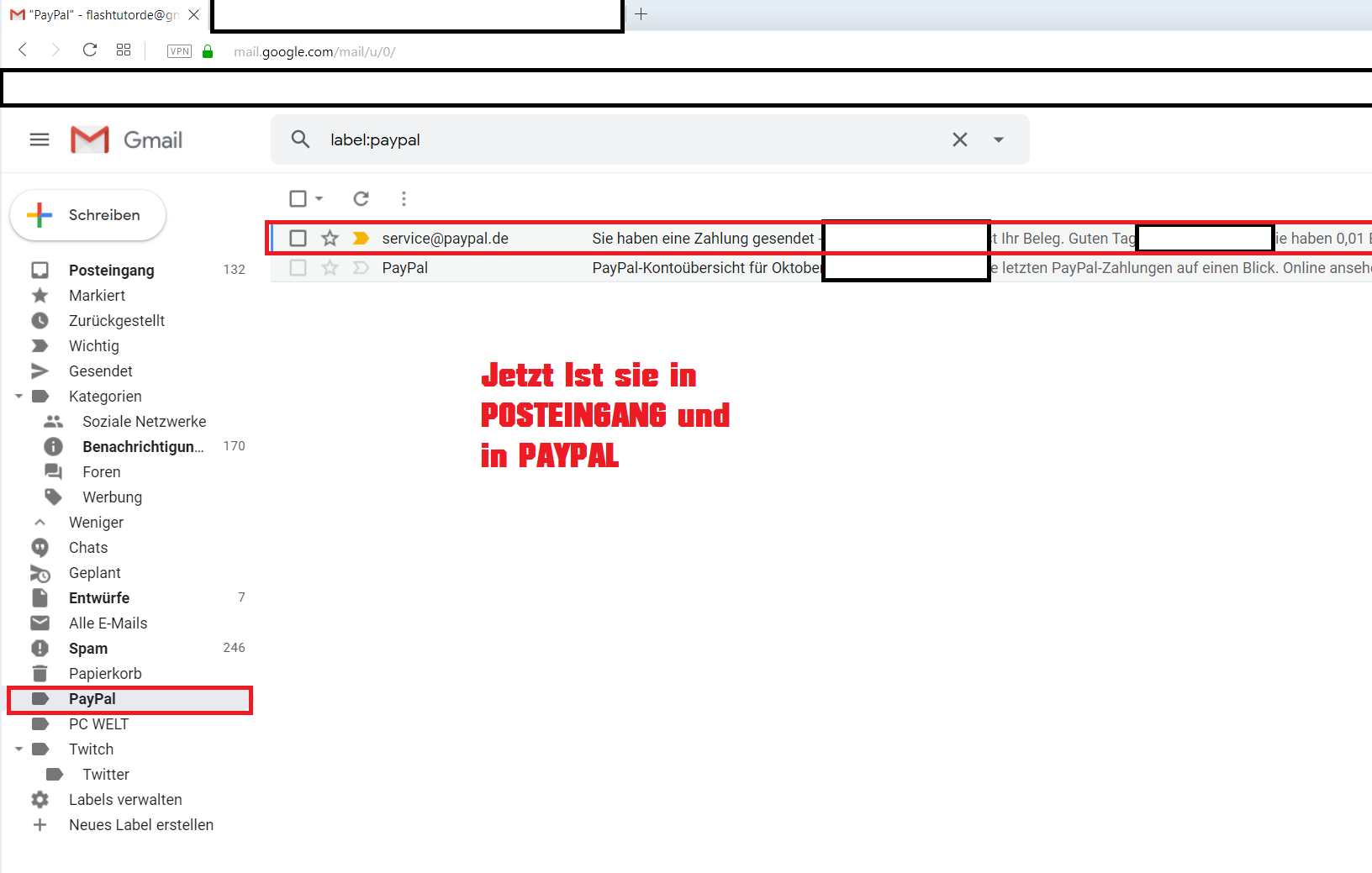Open Zurückgestellt snoozed mails
1372x873 pixels.
coord(117,320)
